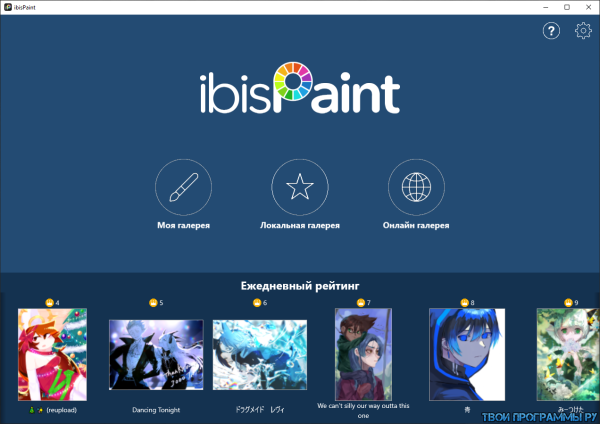Click the crown icon for rank 8
Image resolution: width=600 pixels, height=424 pixels.
click(x=464, y=303)
